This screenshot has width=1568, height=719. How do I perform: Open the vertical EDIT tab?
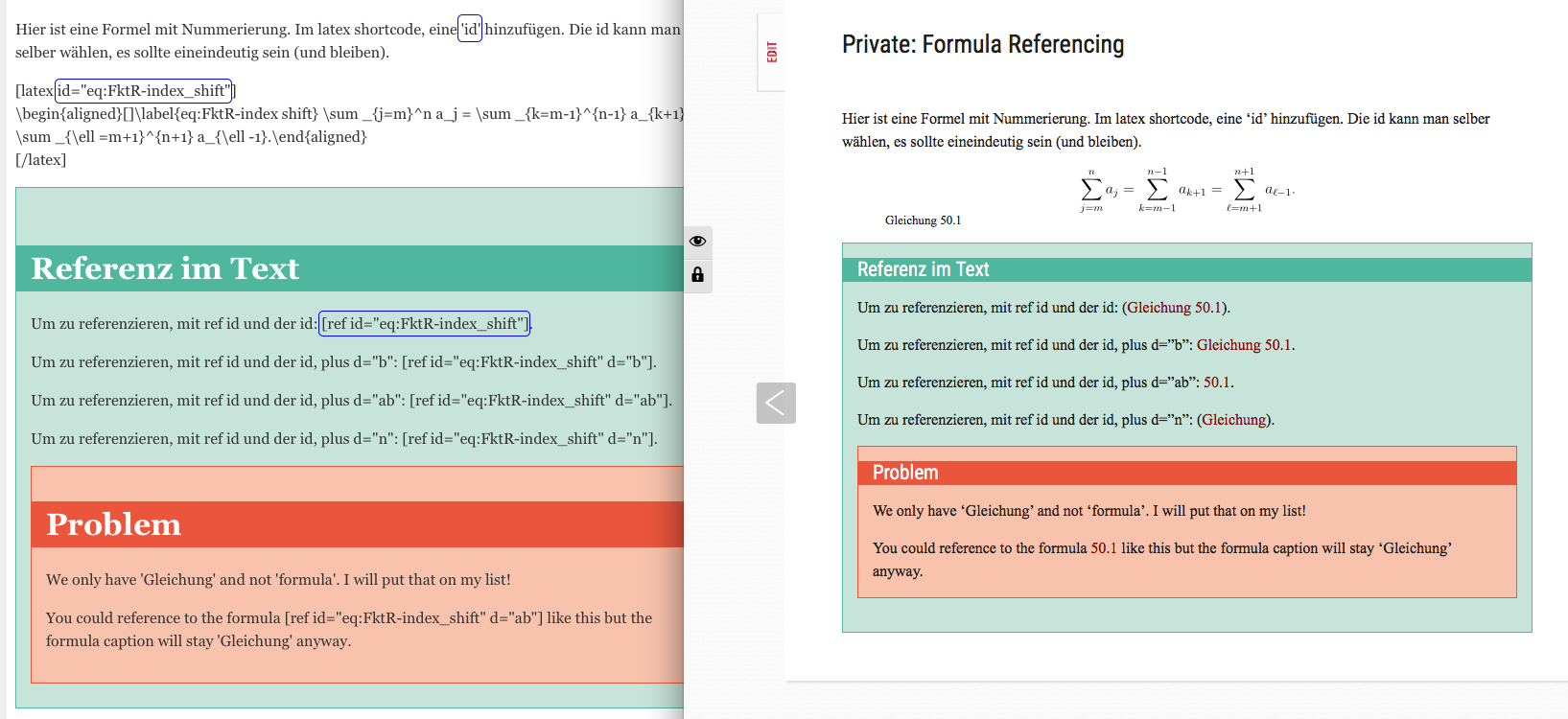(772, 52)
